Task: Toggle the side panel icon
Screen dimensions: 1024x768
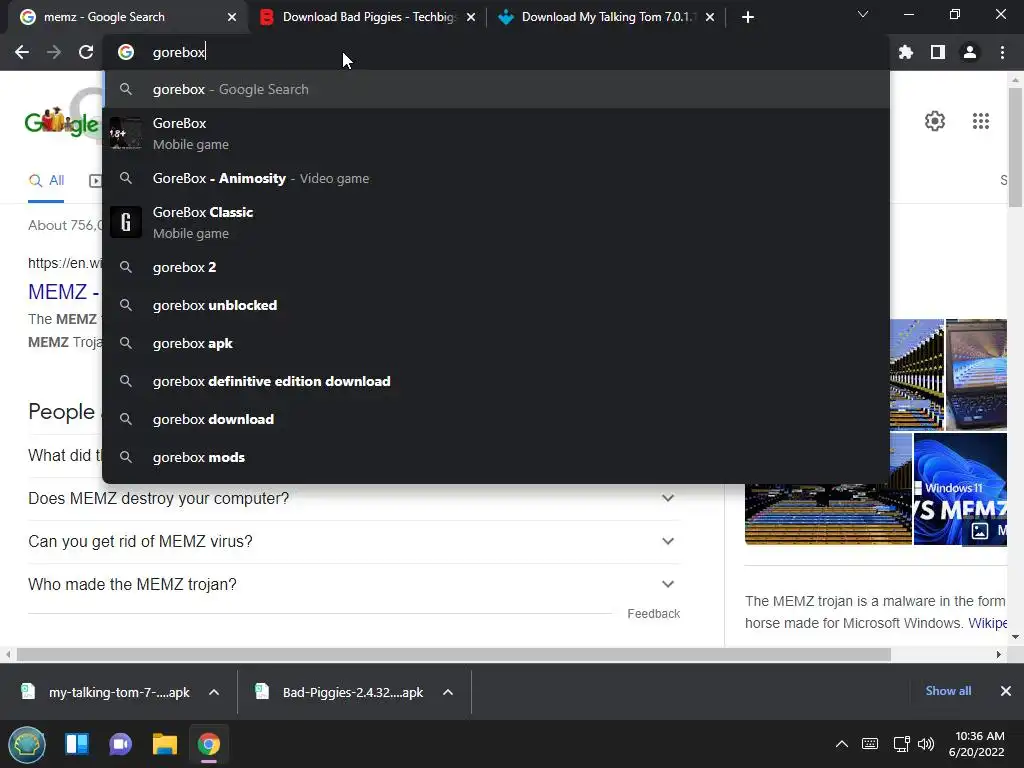Action: 938,52
